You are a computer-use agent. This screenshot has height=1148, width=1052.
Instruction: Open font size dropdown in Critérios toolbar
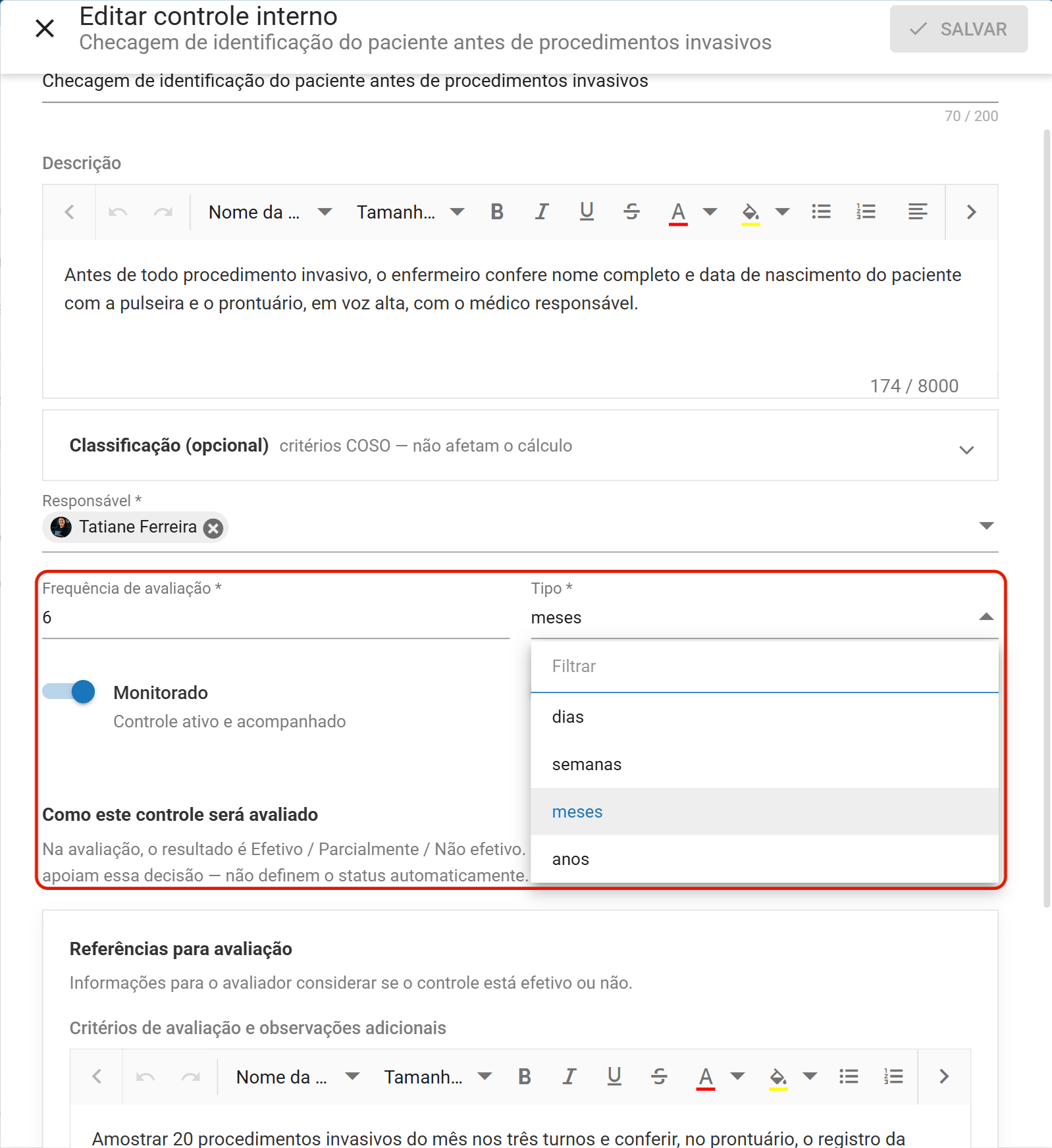[x=438, y=1077]
